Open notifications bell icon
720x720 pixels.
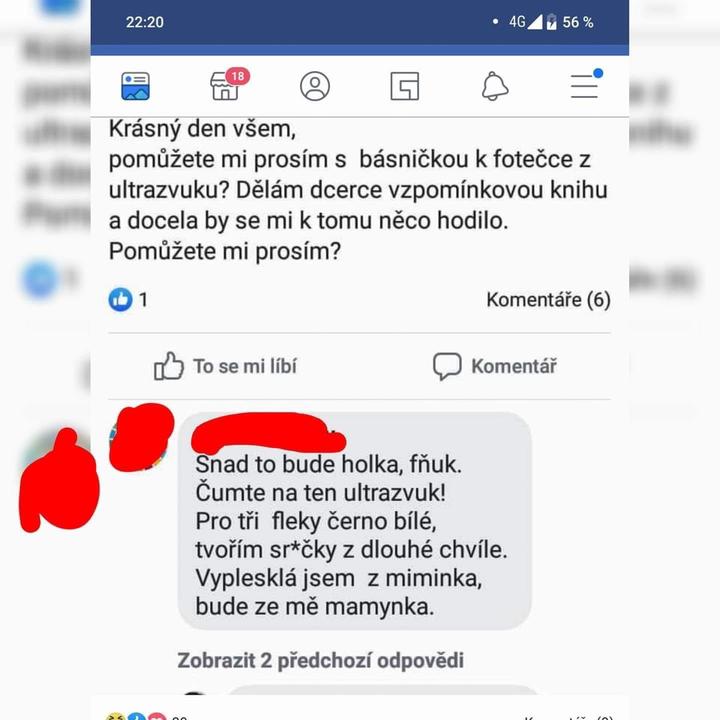pos(495,86)
